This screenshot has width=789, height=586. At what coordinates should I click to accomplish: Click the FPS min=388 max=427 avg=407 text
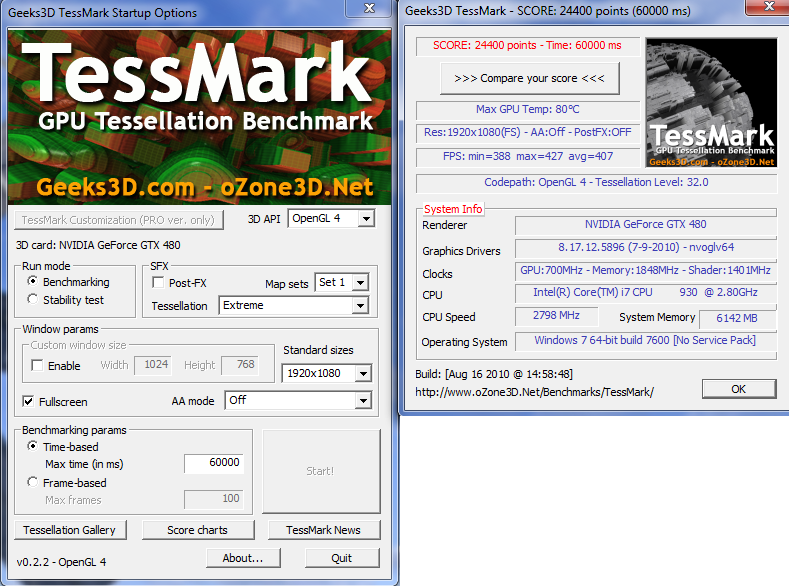(x=527, y=156)
